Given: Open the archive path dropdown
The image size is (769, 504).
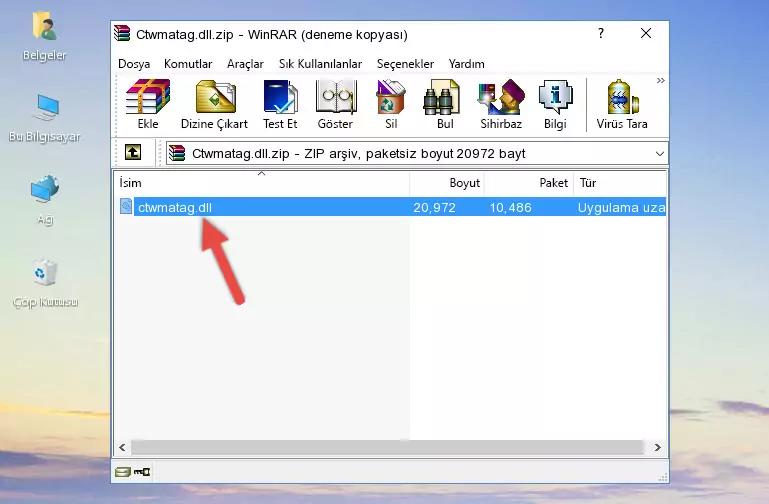Looking at the screenshot, I should pyautogui.click(x=660, y=154).
